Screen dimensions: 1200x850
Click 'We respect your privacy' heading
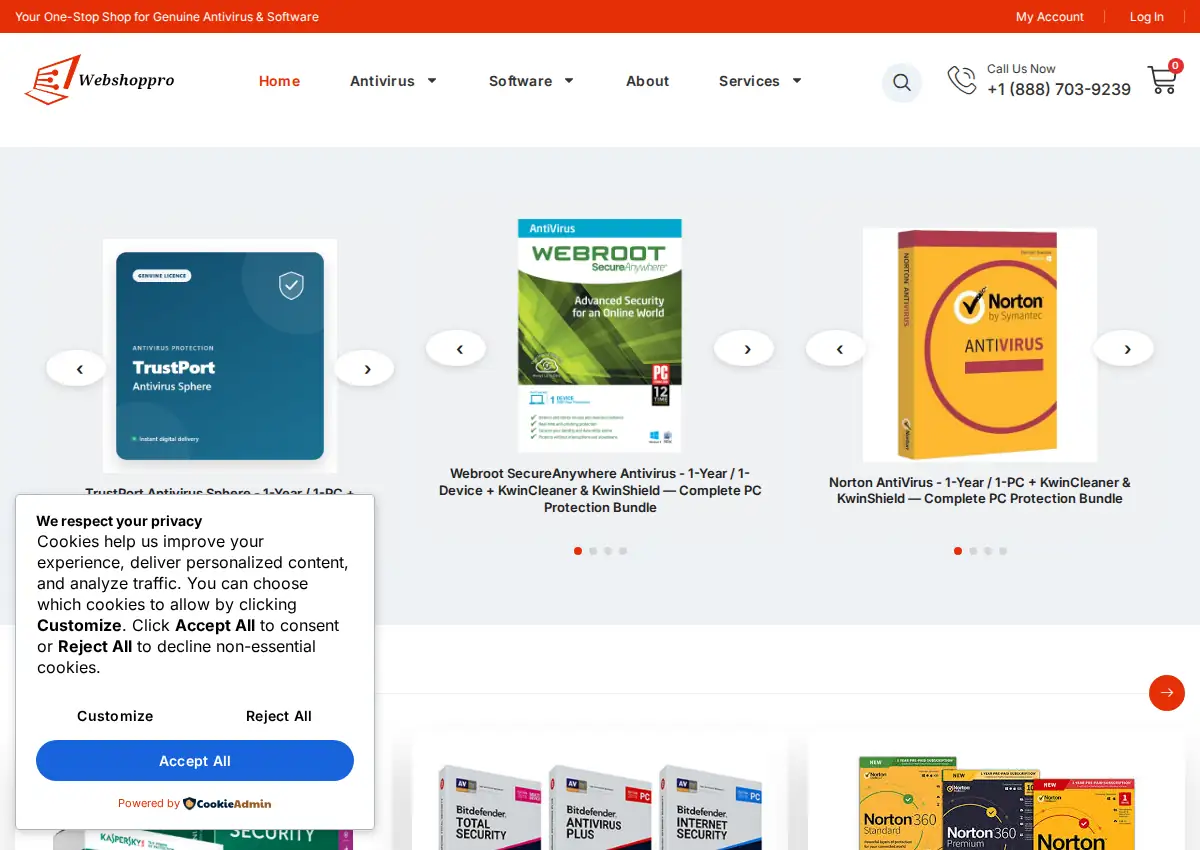point(119,521)
